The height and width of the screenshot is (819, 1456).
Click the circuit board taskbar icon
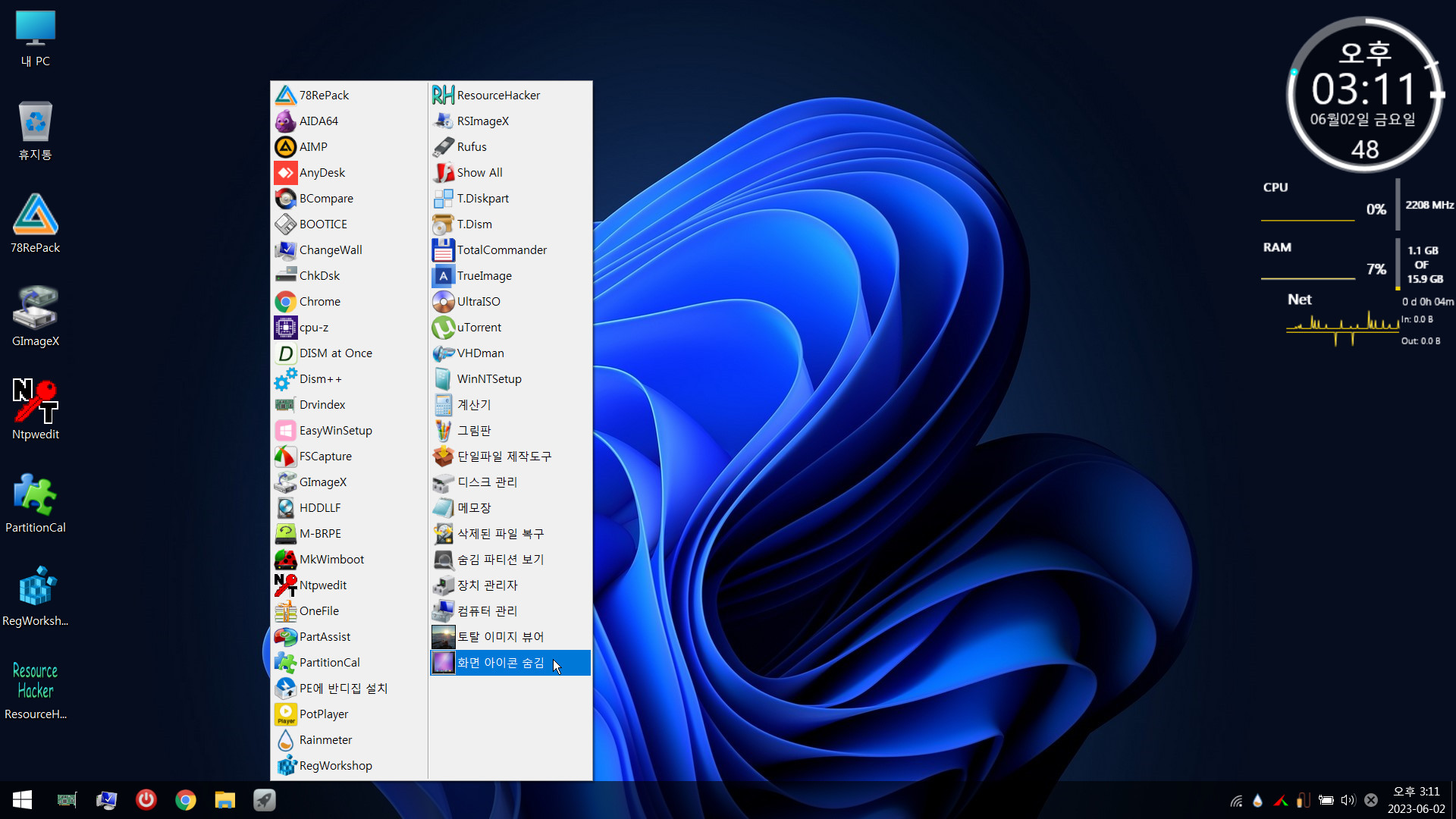pos(67,800)
